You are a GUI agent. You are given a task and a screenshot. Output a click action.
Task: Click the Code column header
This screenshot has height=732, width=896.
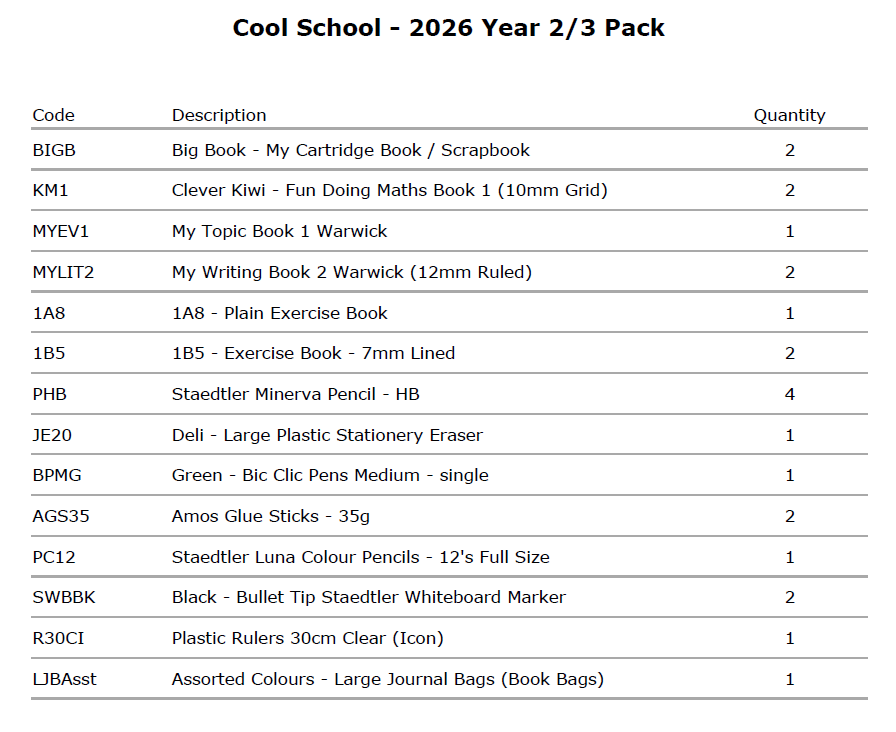(54, 115)
